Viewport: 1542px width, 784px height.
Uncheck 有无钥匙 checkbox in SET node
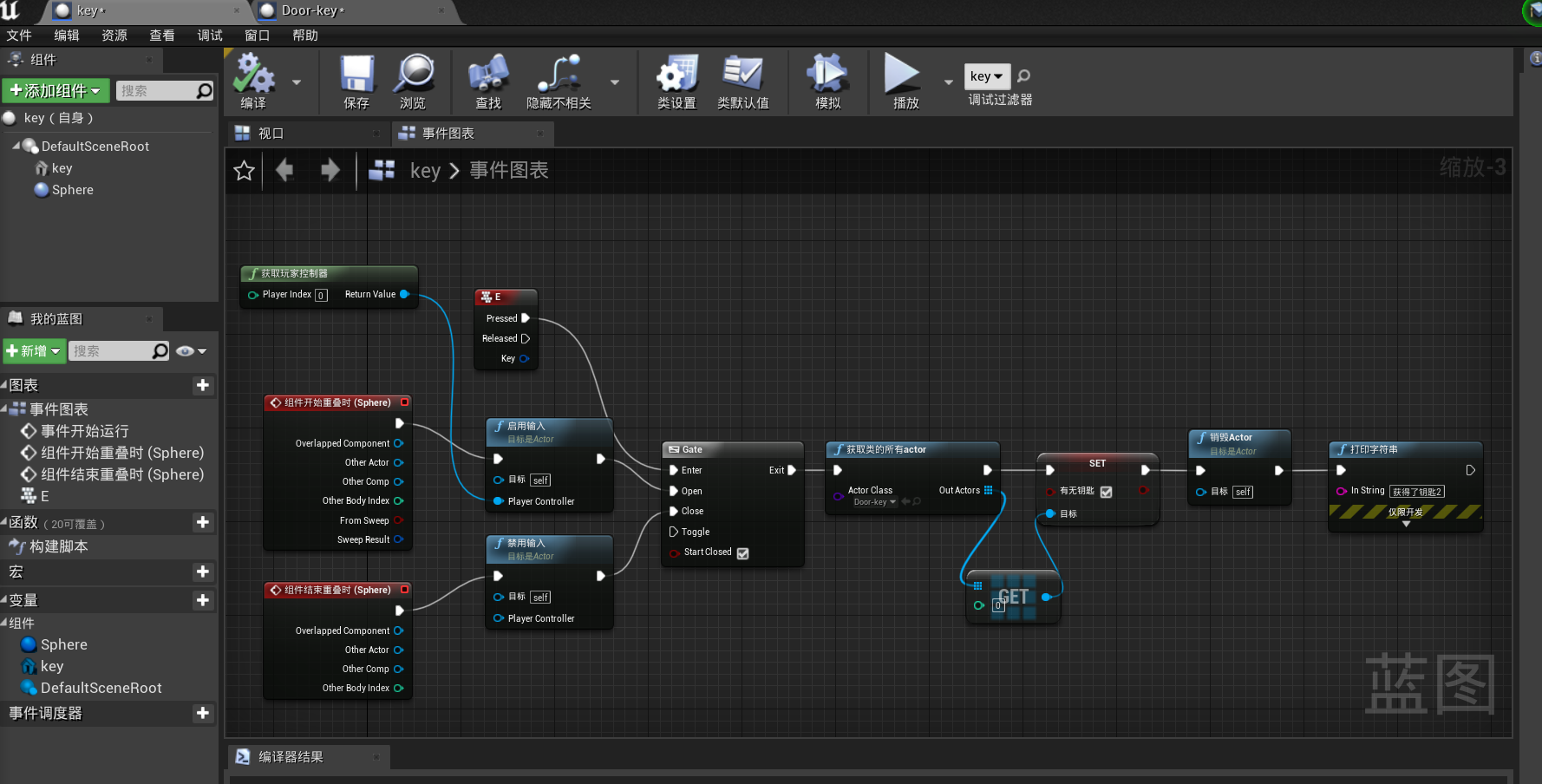[1107, 492]
